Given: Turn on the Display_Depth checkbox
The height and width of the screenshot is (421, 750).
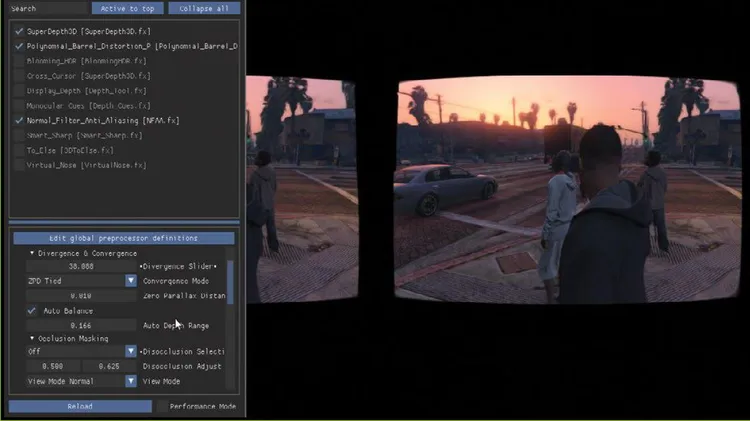Looking at the screenshot, I should tap(19, 90).
